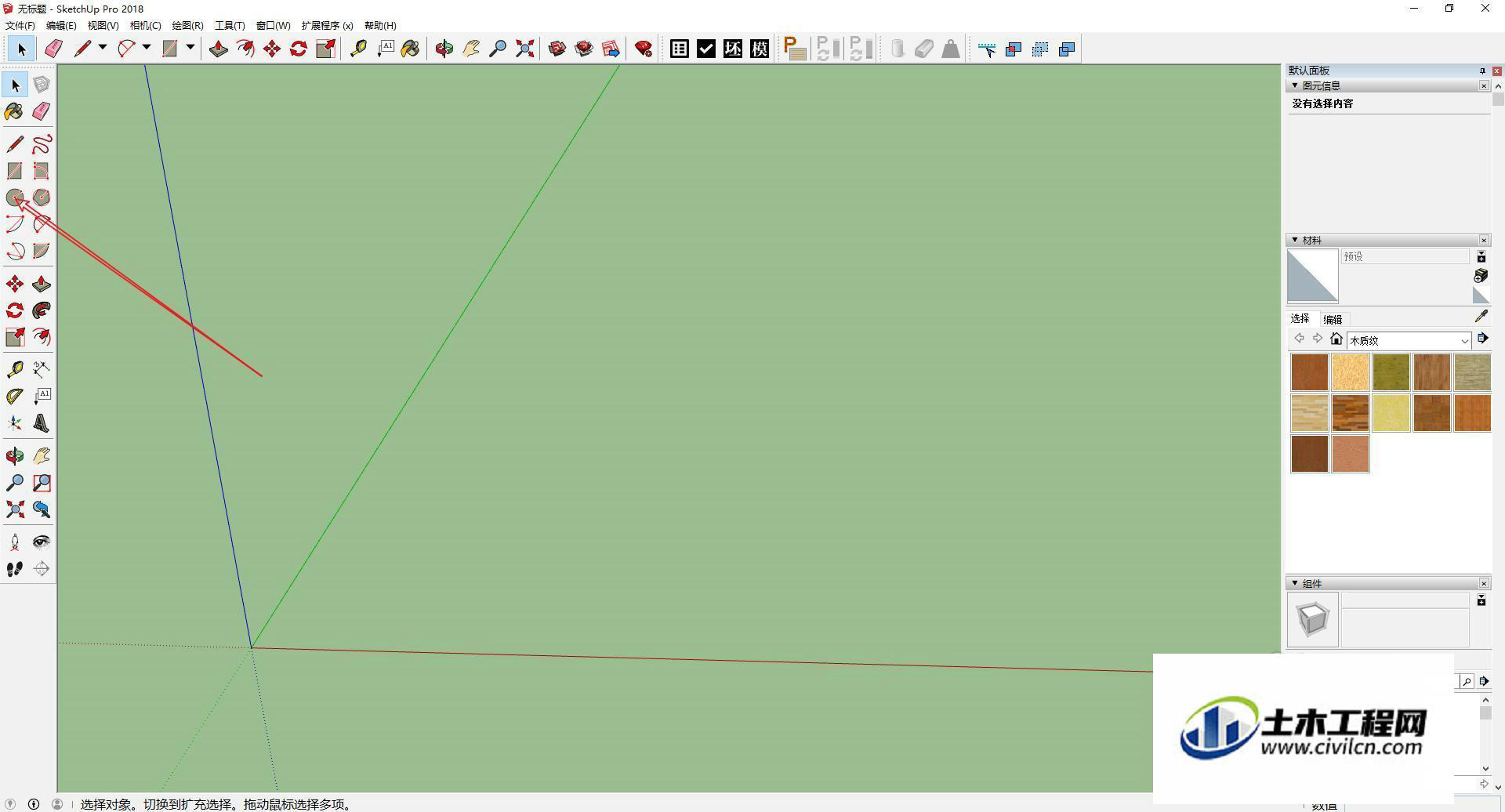Image resolution: width=1505 pixels, height=812 pixels.
Task: Open arc tool dropdown arrow in top toolbar
Action: tap(147, 48)
